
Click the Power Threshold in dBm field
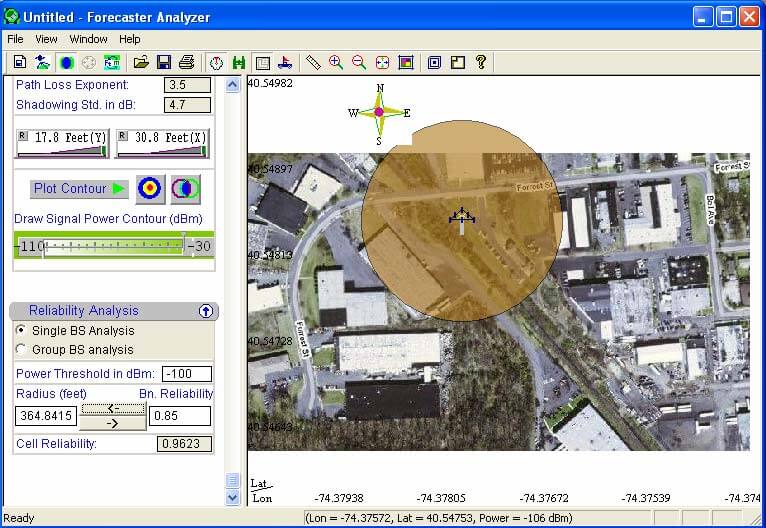coord(187,374)
